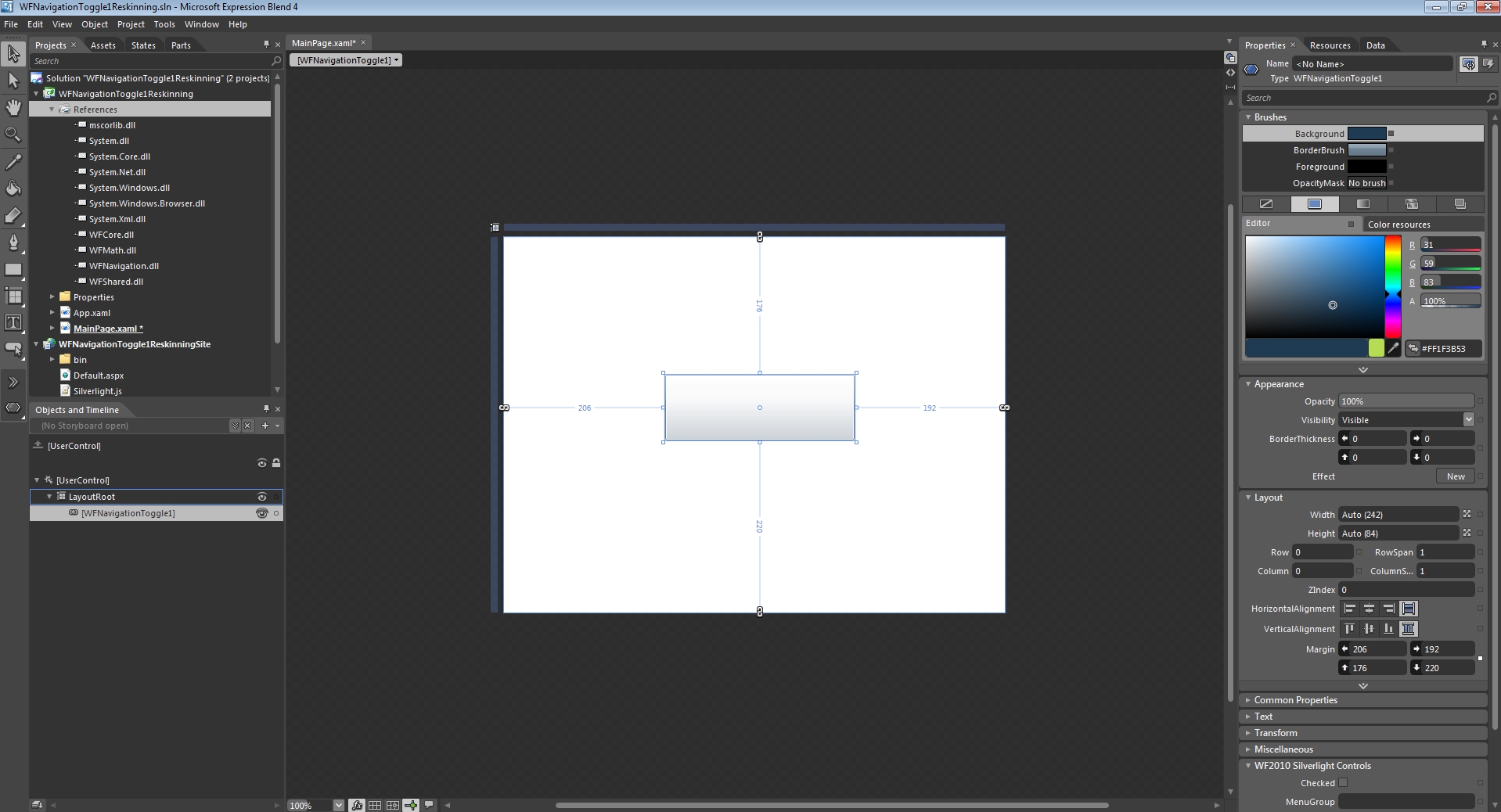The height and width of the screenshot is (812, 1501).
Task: Select the Zoom tool in the toolbox
Action: pos(13,133)
